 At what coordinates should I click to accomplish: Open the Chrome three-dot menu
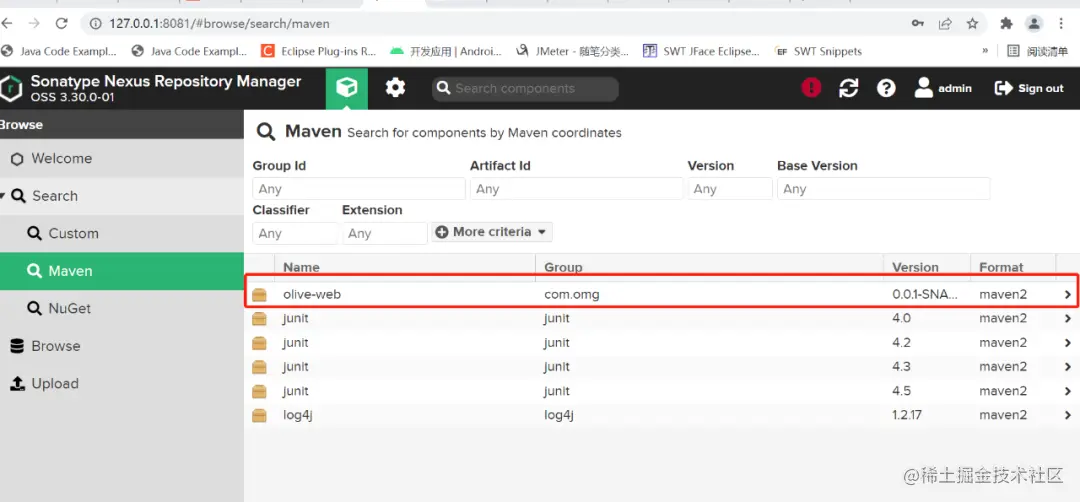pyautogui.click(x=1061, y=23)
